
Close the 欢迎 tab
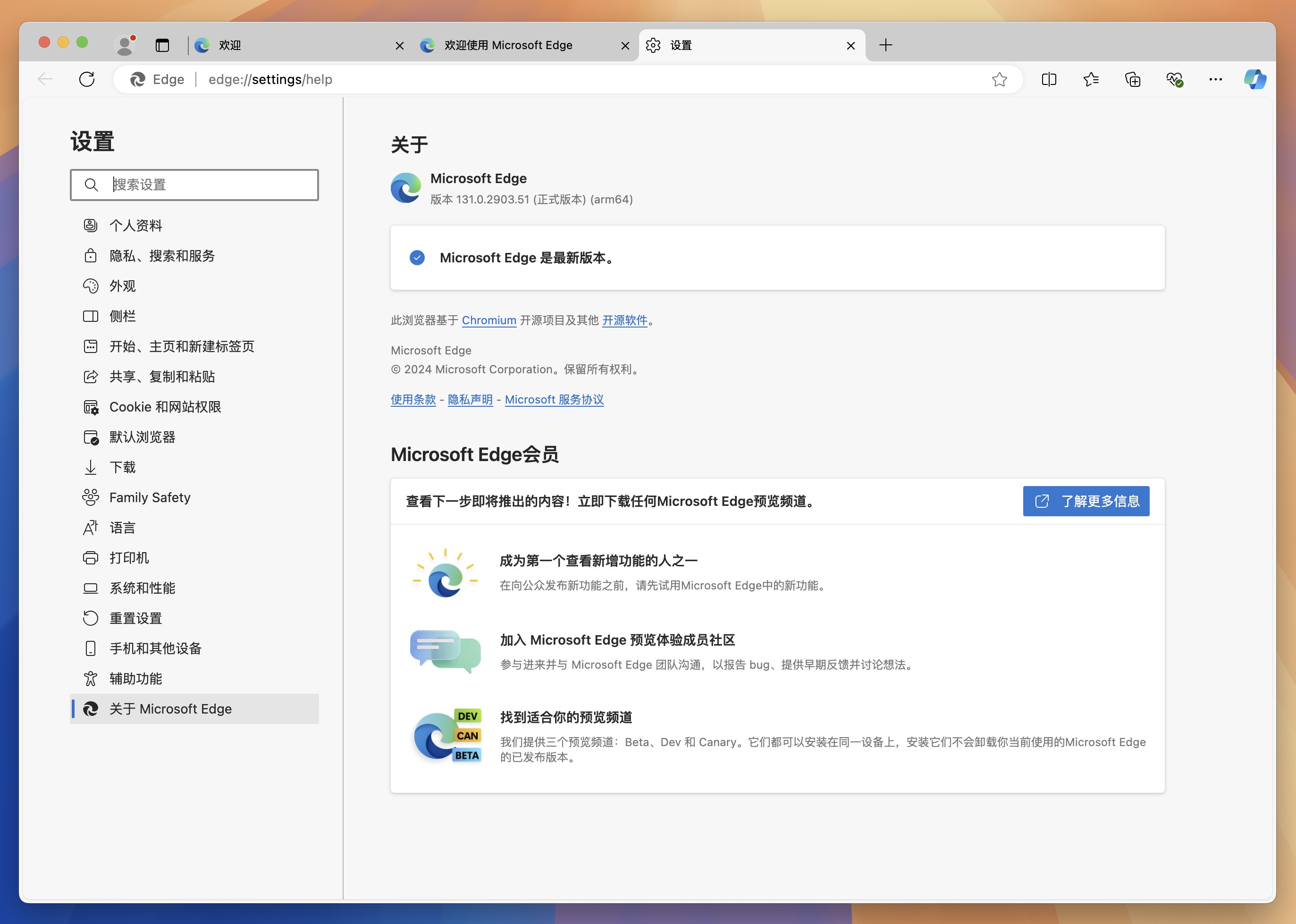tap(399, 45)
